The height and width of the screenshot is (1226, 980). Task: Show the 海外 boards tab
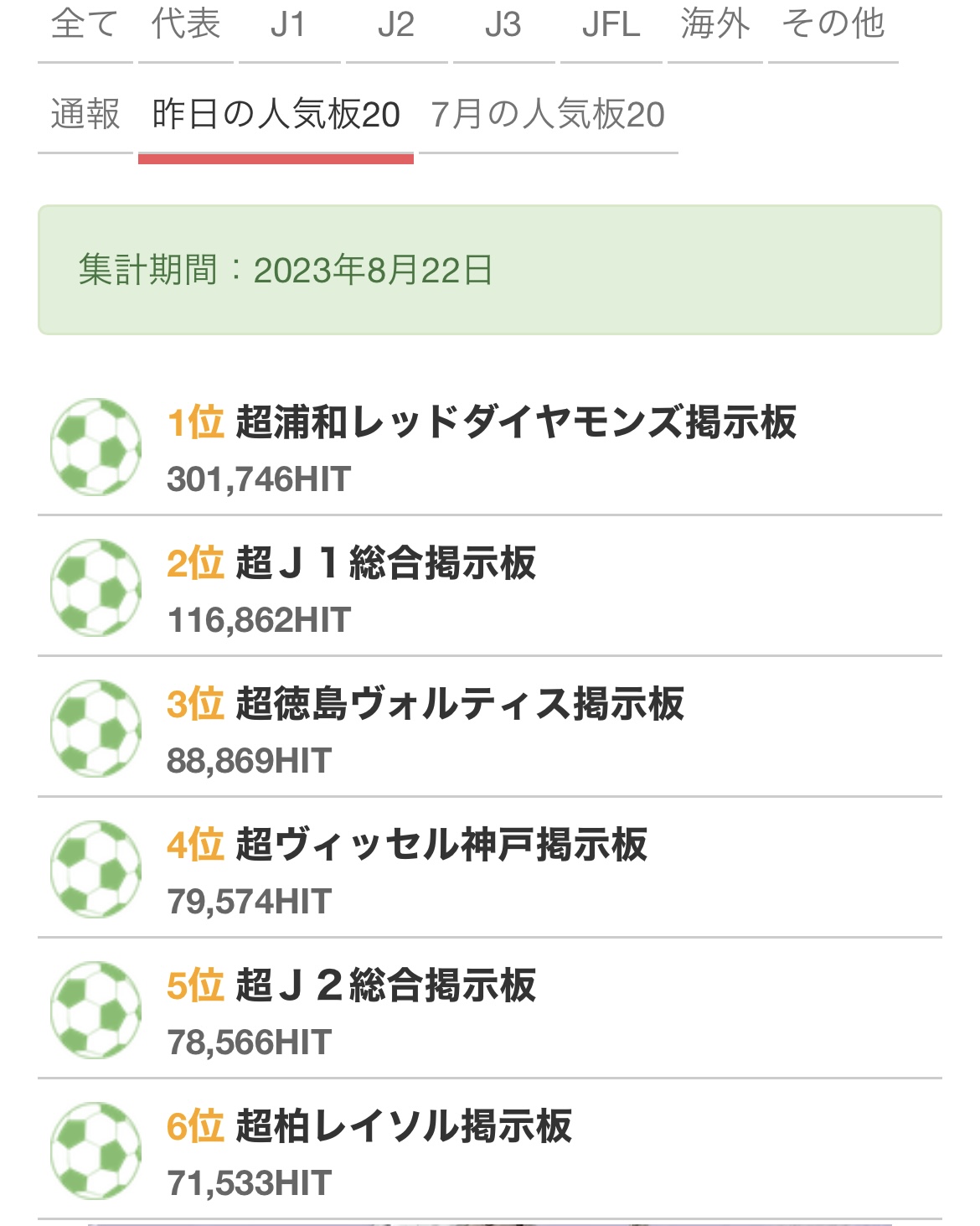tap(715, 25)
